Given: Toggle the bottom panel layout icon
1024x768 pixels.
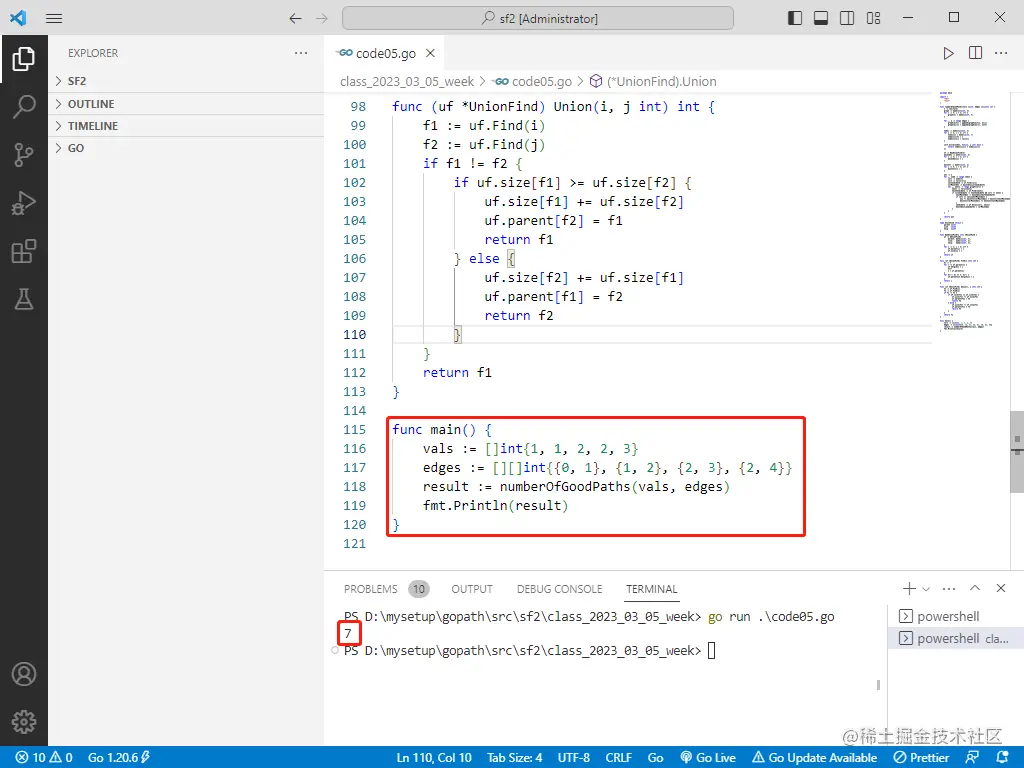Looking at the screenshot, I should point(821,18).
